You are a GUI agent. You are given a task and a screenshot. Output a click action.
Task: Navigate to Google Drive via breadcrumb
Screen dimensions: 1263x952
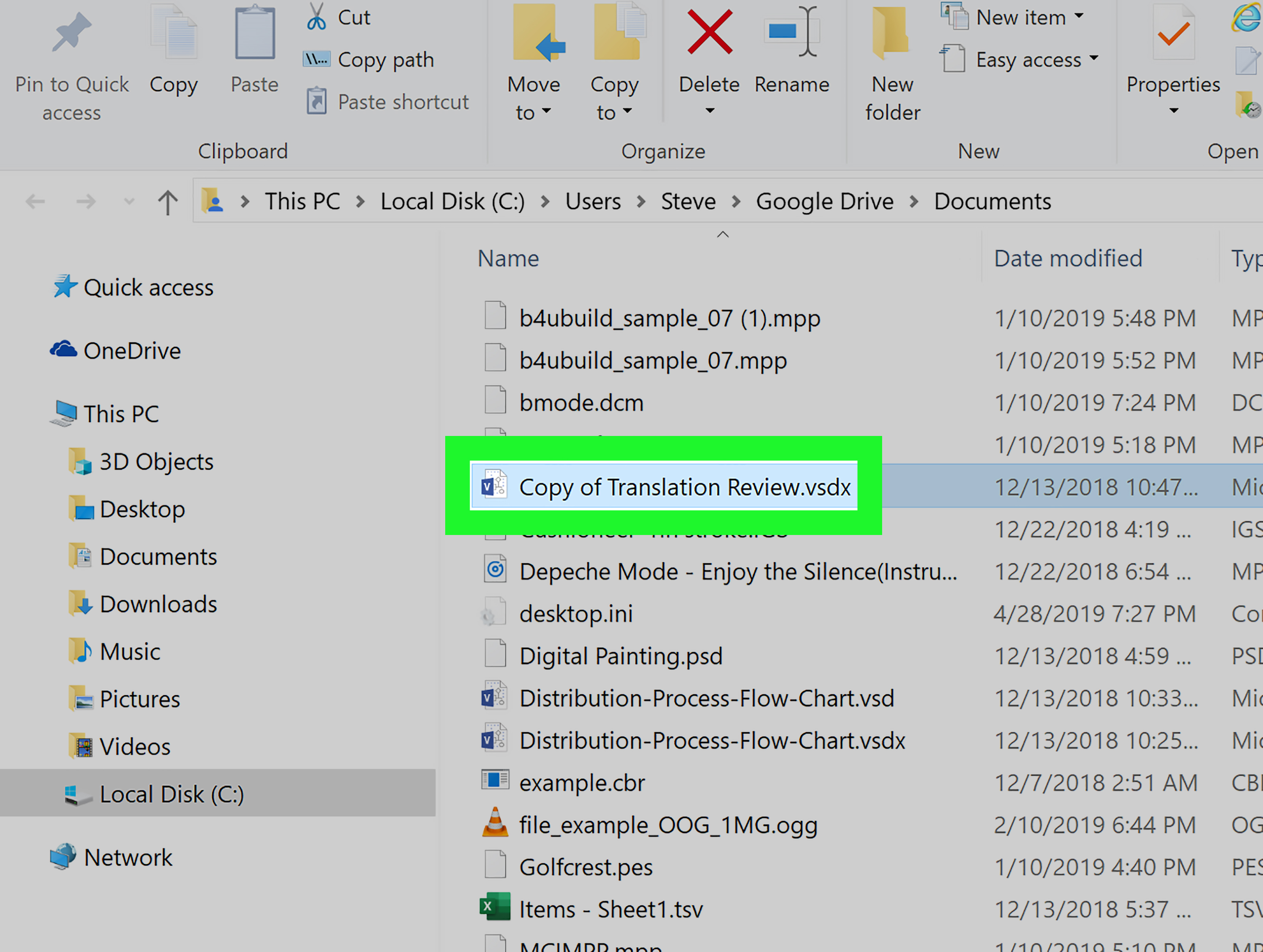pyautogui.click(x=825, y=201)
